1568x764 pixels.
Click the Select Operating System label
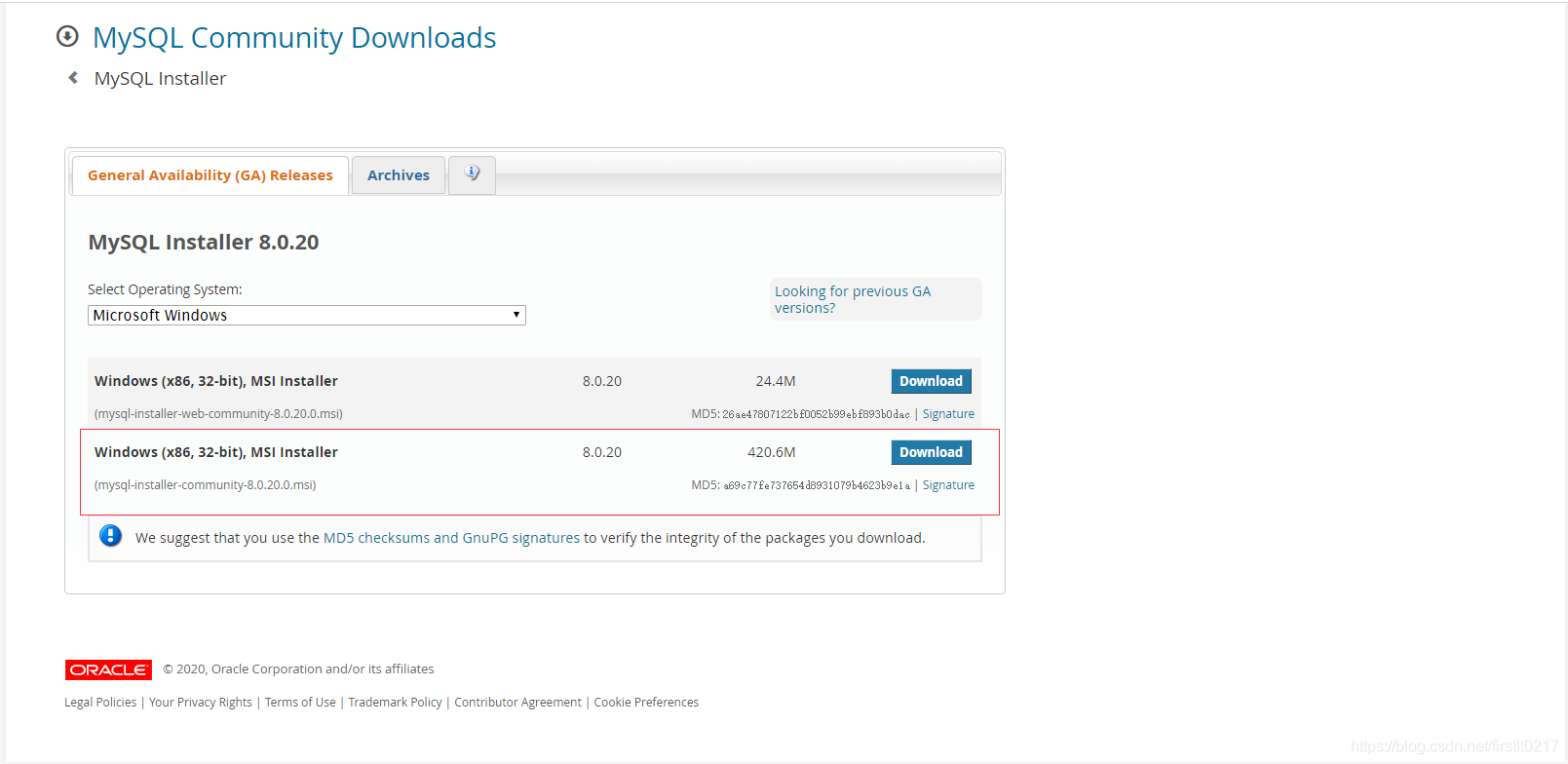(165, 289)
